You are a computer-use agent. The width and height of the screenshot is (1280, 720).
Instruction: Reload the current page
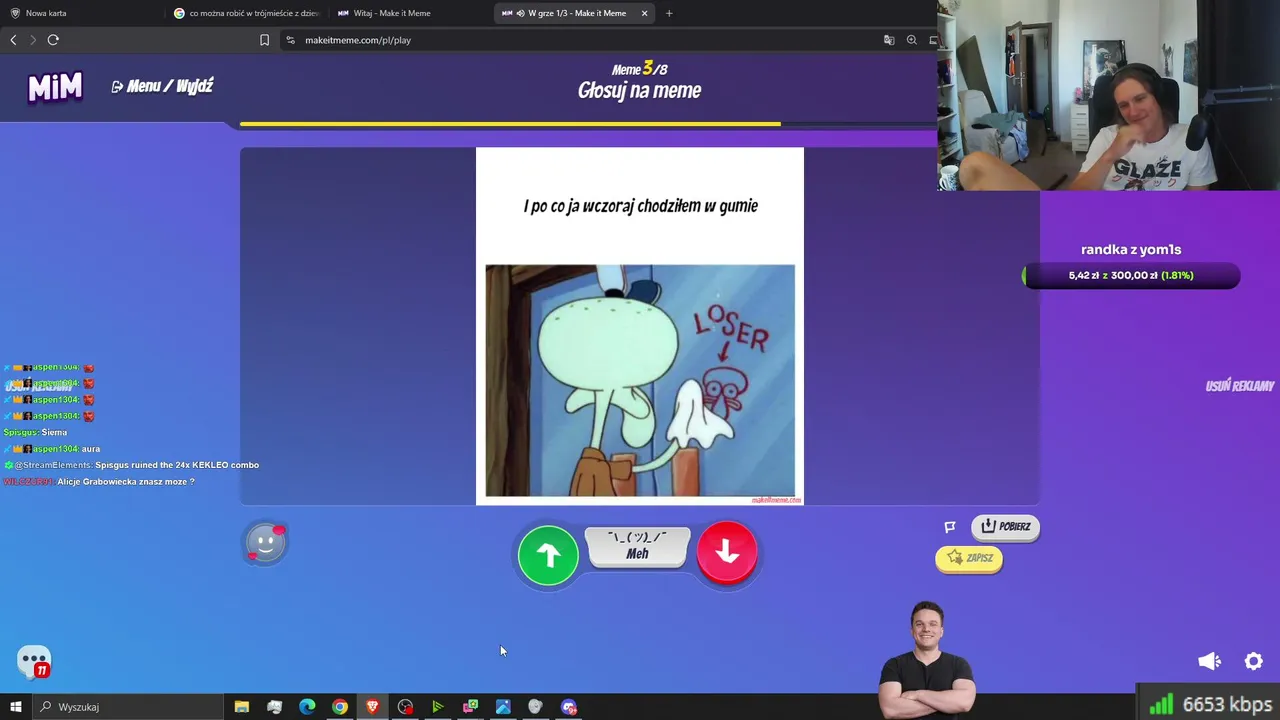(x=53, y=40)
